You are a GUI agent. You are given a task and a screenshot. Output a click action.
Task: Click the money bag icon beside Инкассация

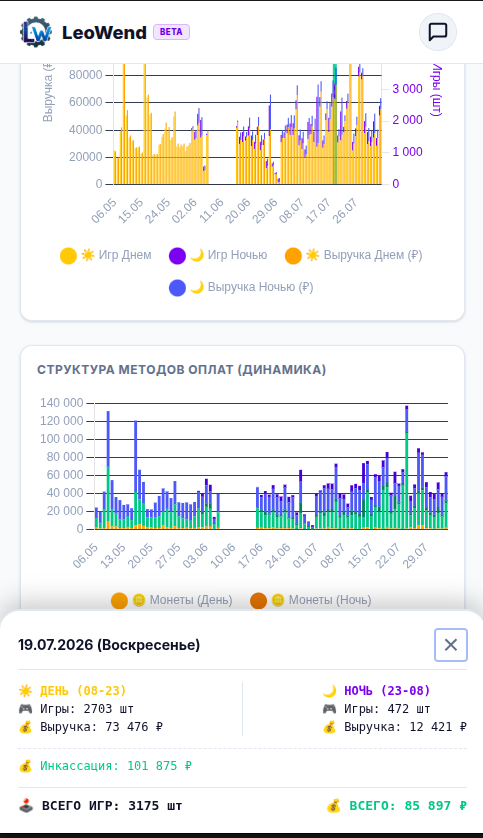coord(25,766)
